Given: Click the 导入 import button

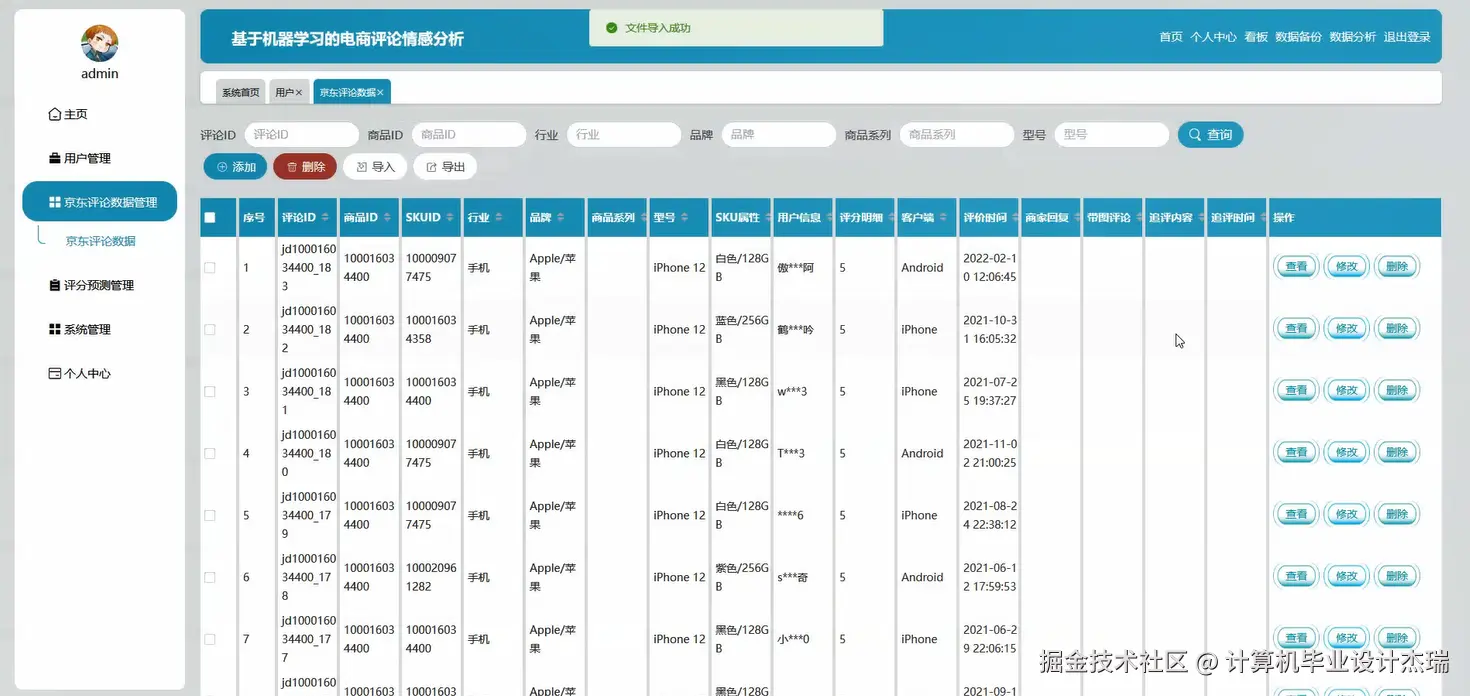Looking at the screenshot, I should 375,167.
